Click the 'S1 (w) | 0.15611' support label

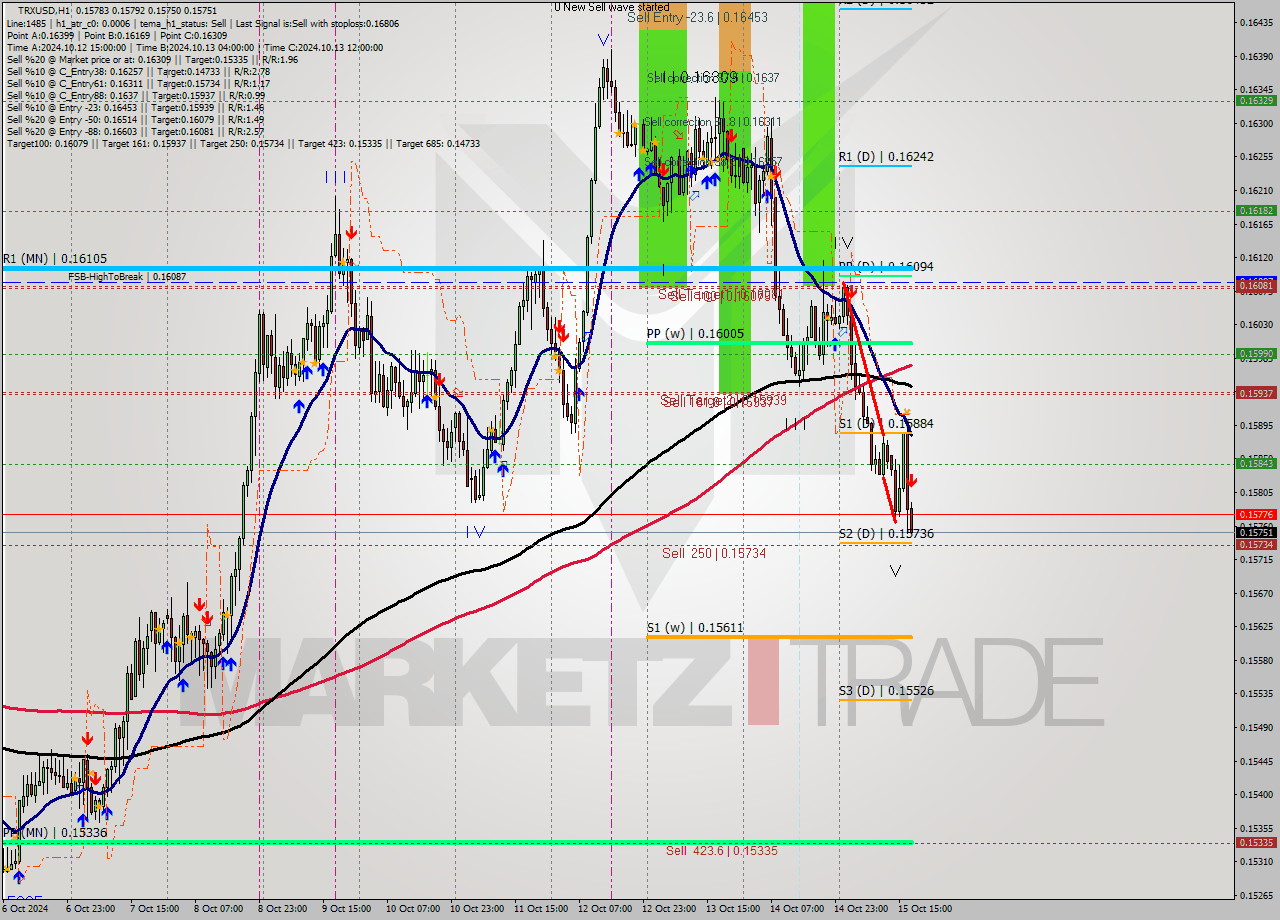[694, 627]
